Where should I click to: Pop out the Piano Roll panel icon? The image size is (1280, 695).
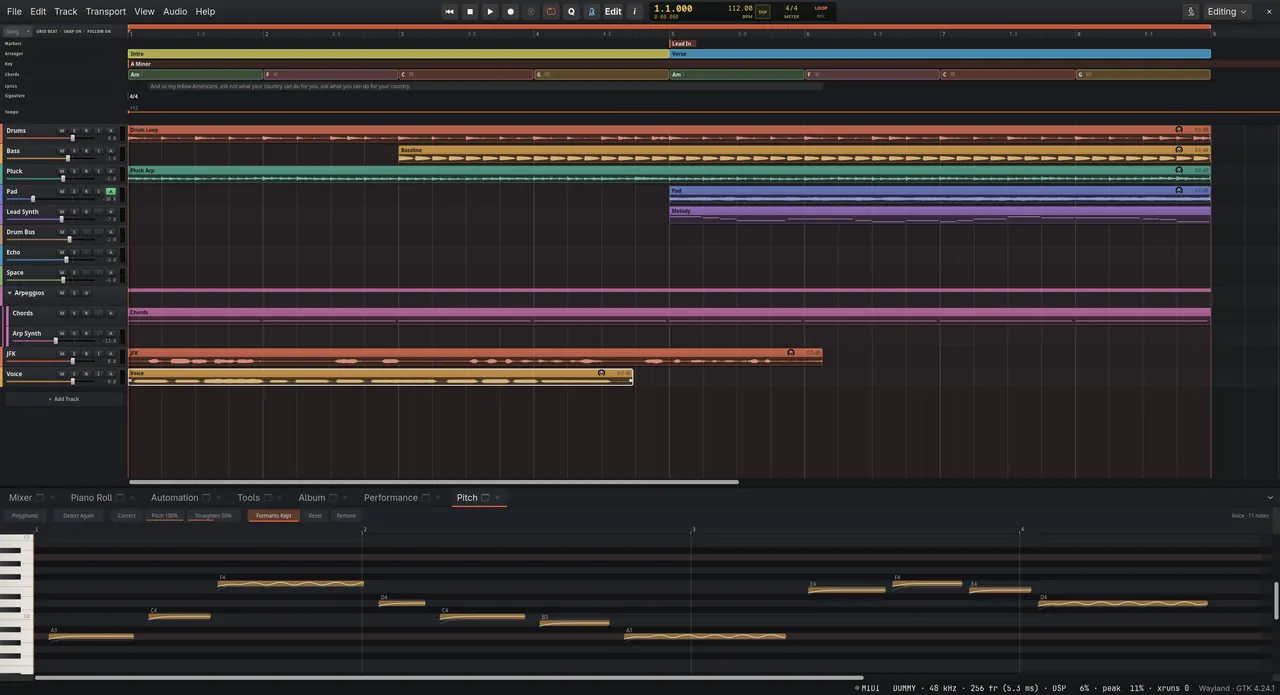pyautogui.click(x=120, y=498)
